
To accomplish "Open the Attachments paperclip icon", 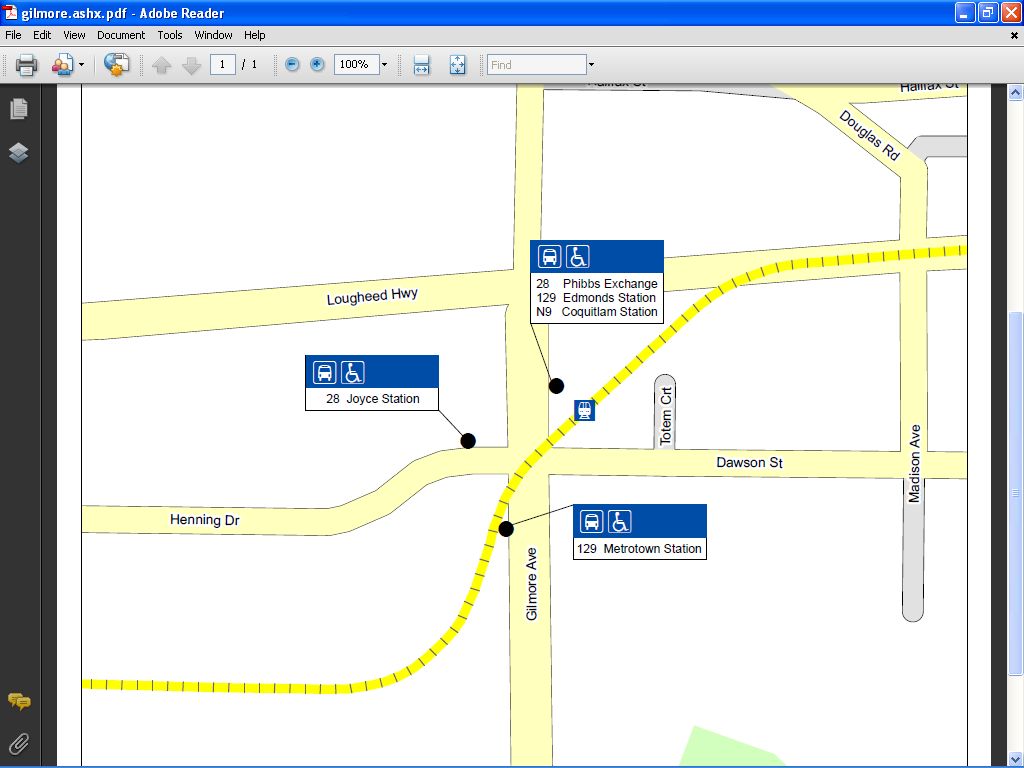I will point(19,743).
